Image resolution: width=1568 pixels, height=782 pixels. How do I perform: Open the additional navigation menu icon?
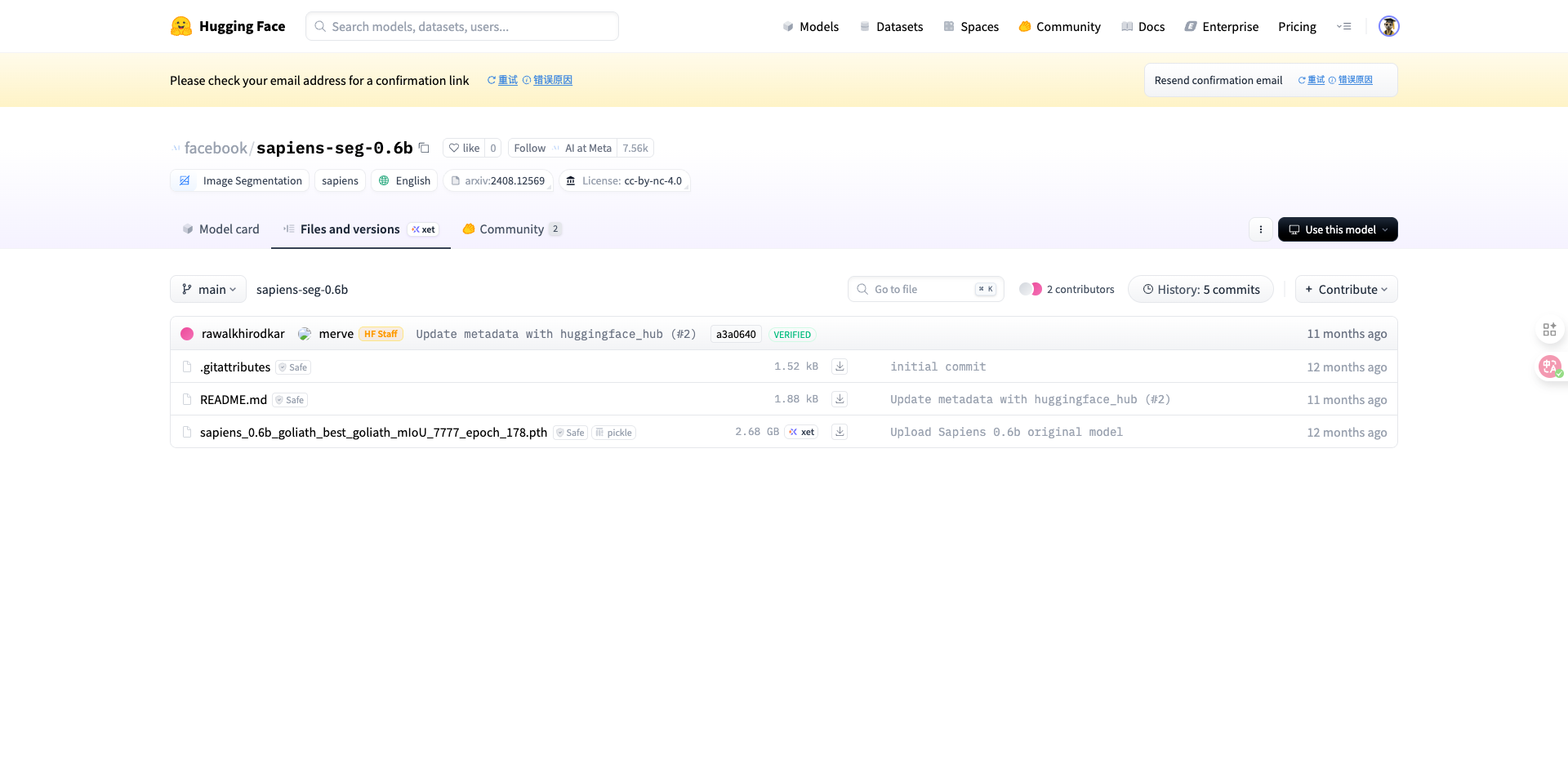point(1343,26)
